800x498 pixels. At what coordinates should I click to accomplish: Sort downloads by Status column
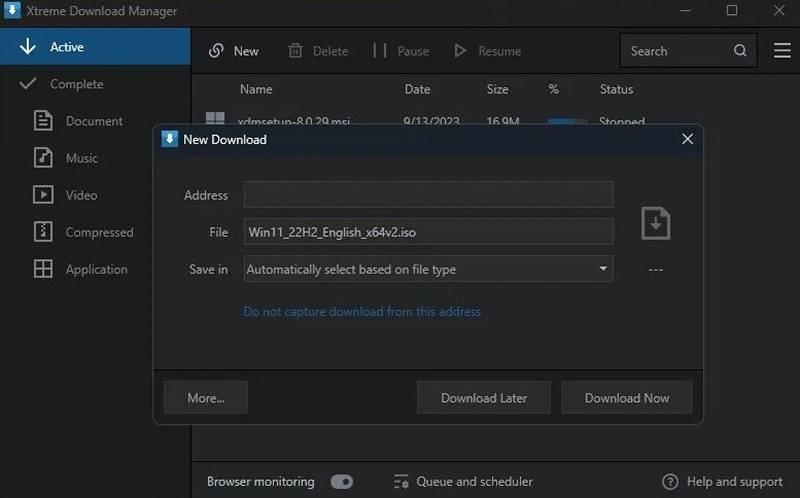[x=616, y=89]
